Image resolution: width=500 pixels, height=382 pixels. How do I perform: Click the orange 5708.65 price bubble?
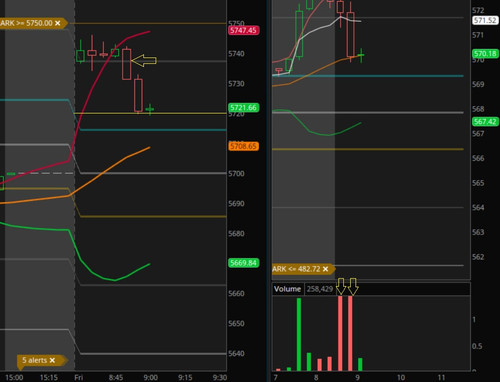[x=244, y=146]
